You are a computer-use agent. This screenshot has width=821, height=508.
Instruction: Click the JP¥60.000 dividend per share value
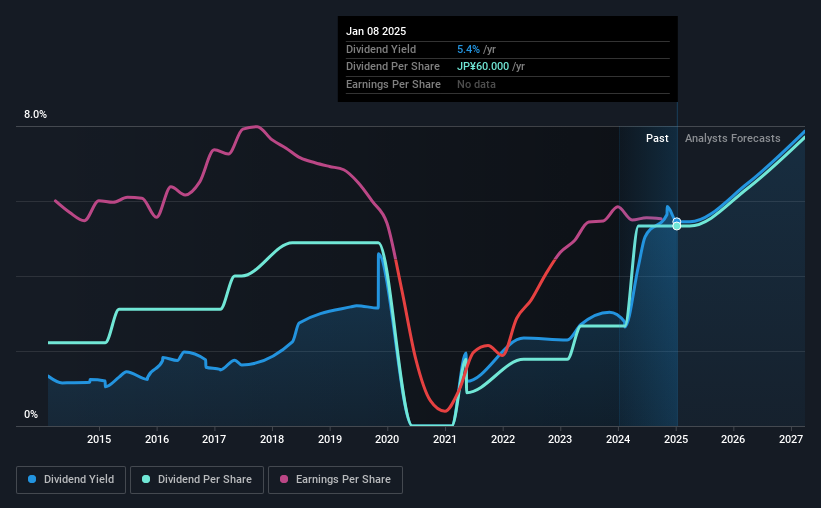point(483,67)
